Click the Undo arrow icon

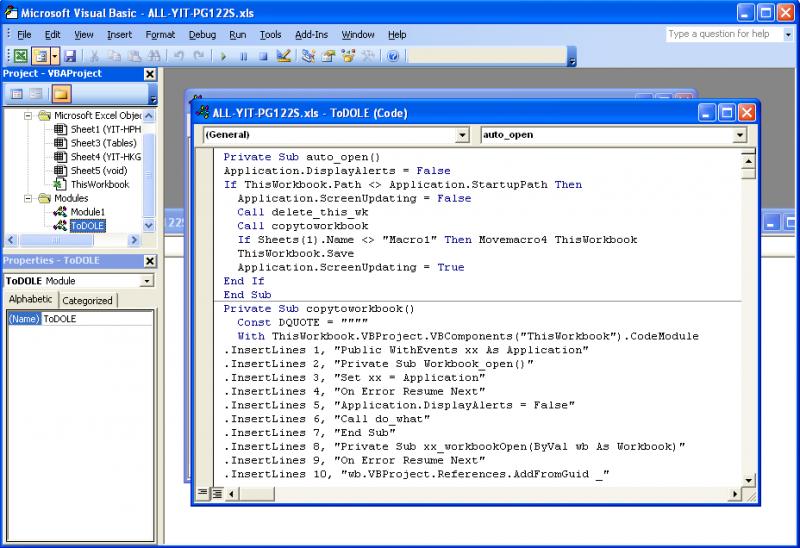point(178,56)
